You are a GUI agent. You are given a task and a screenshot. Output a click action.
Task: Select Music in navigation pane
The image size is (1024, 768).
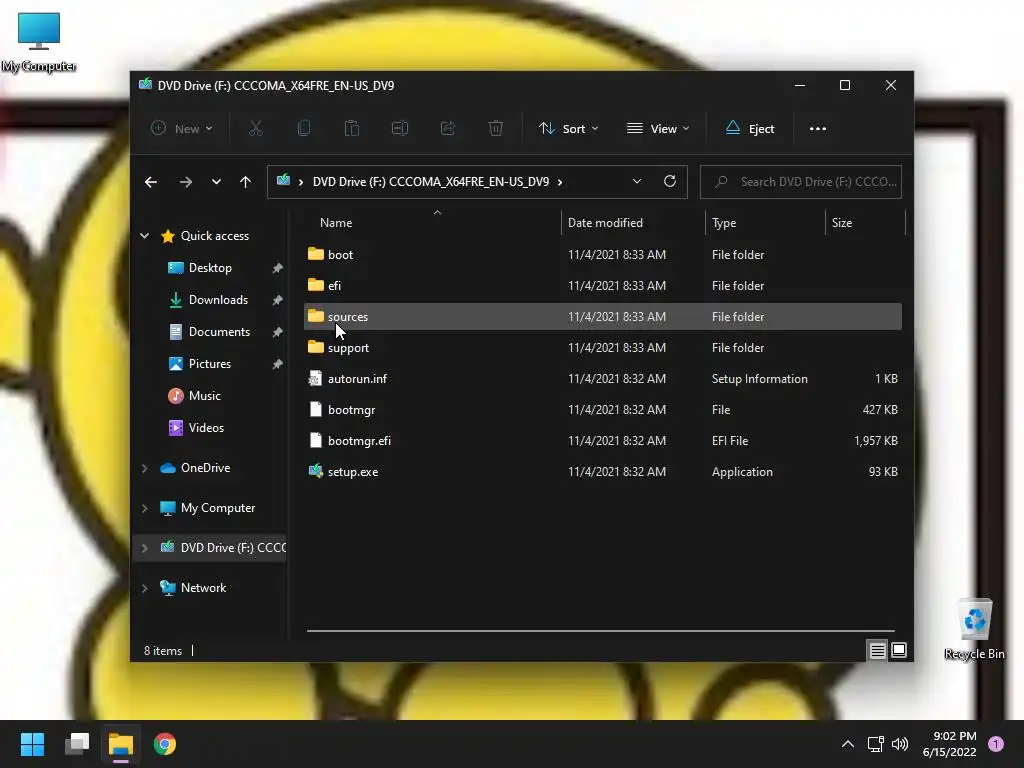point(204,396)
